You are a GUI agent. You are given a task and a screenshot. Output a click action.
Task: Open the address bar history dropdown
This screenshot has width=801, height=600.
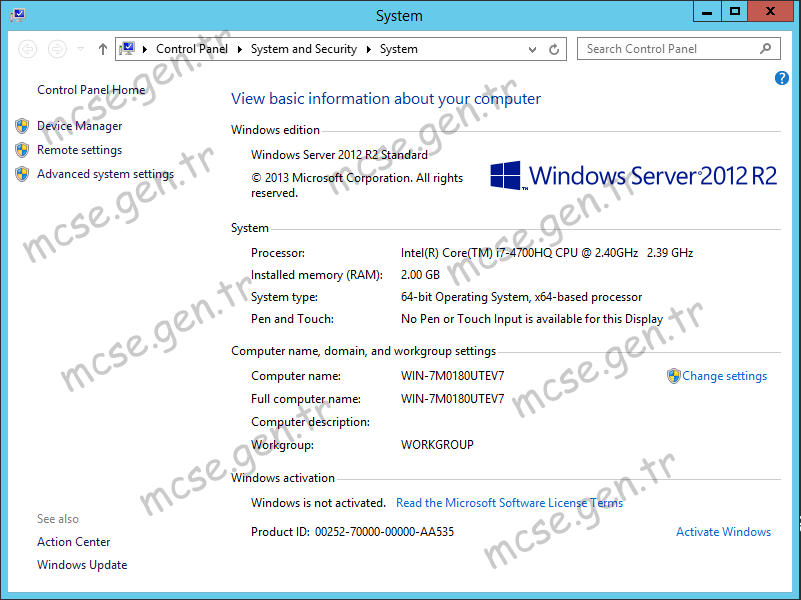coord(532,50)
